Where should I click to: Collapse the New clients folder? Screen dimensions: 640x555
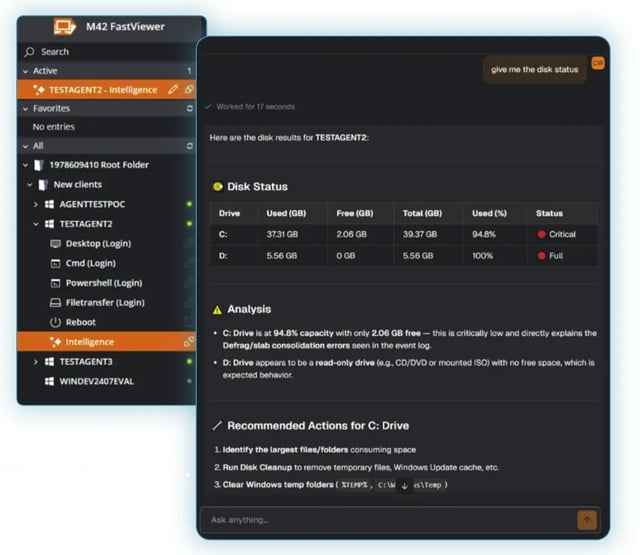(x=30, y=184)
